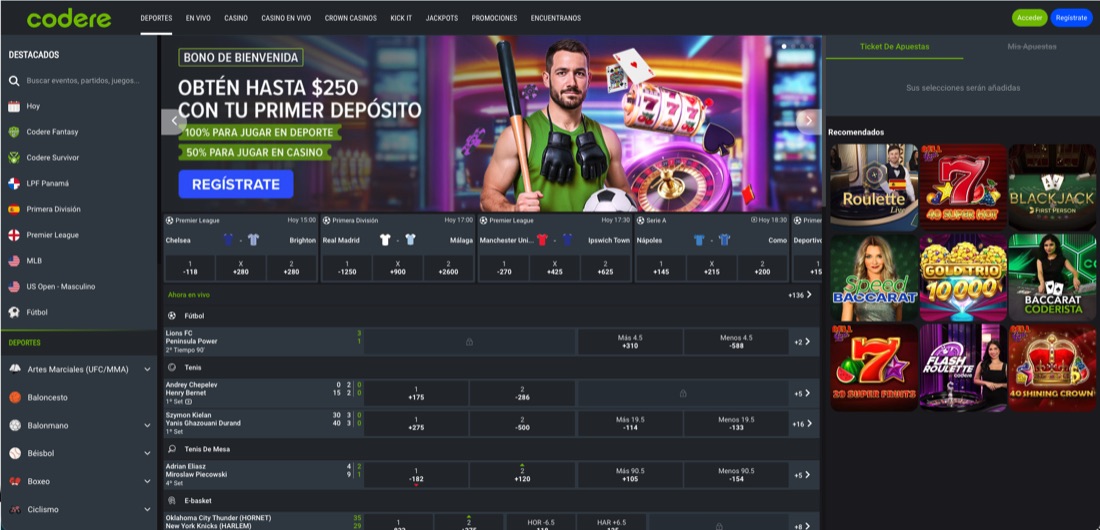Viewport: 1100px width, 530px height.
Task: Open Blackjack First Person thumbnail
Action: 1052,187
